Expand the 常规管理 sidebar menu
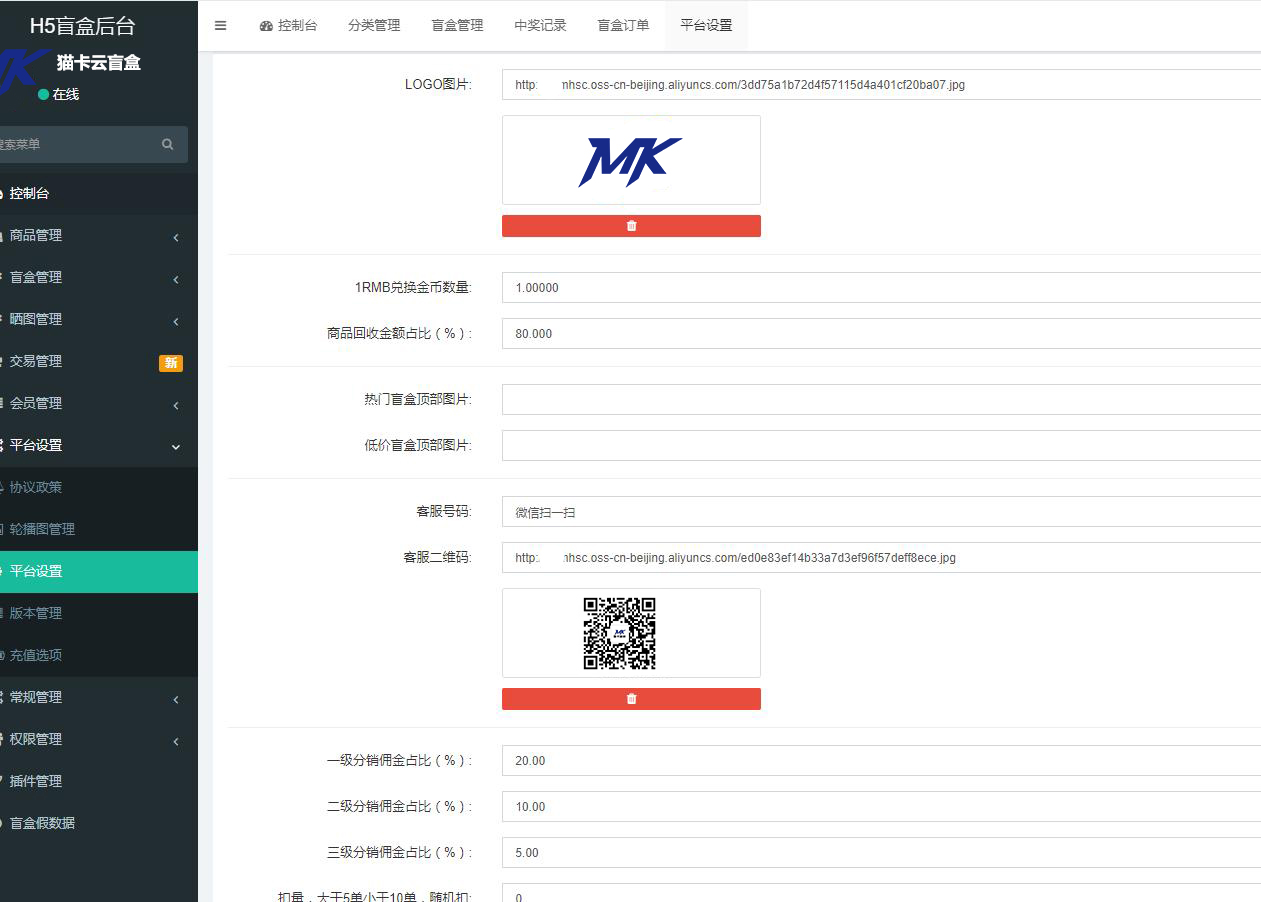The width and height of the screenshot is (1261, 902). click(99, 698)
